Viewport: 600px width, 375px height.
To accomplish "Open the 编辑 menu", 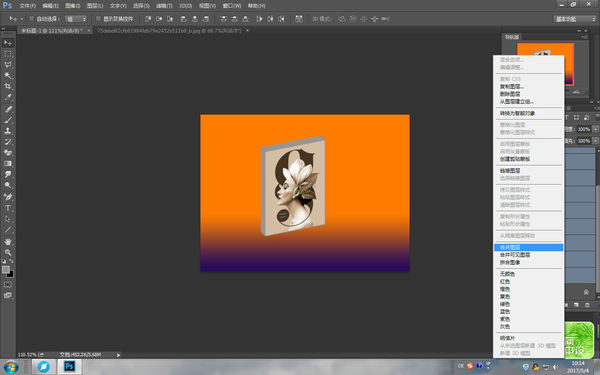I will (x=50, y=6).
